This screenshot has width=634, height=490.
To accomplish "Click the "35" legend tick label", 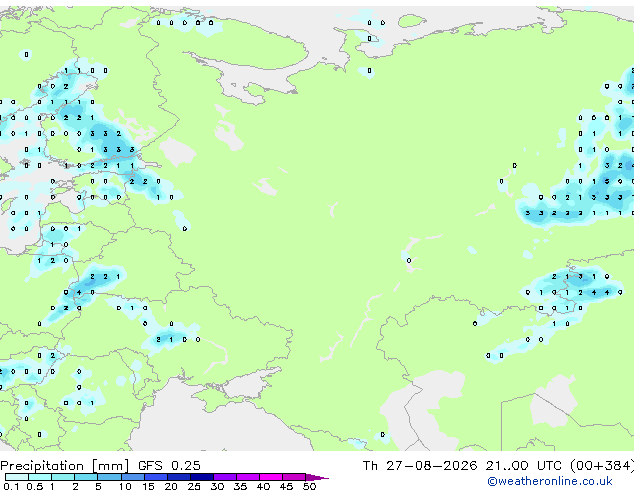I will click(240, 486).
